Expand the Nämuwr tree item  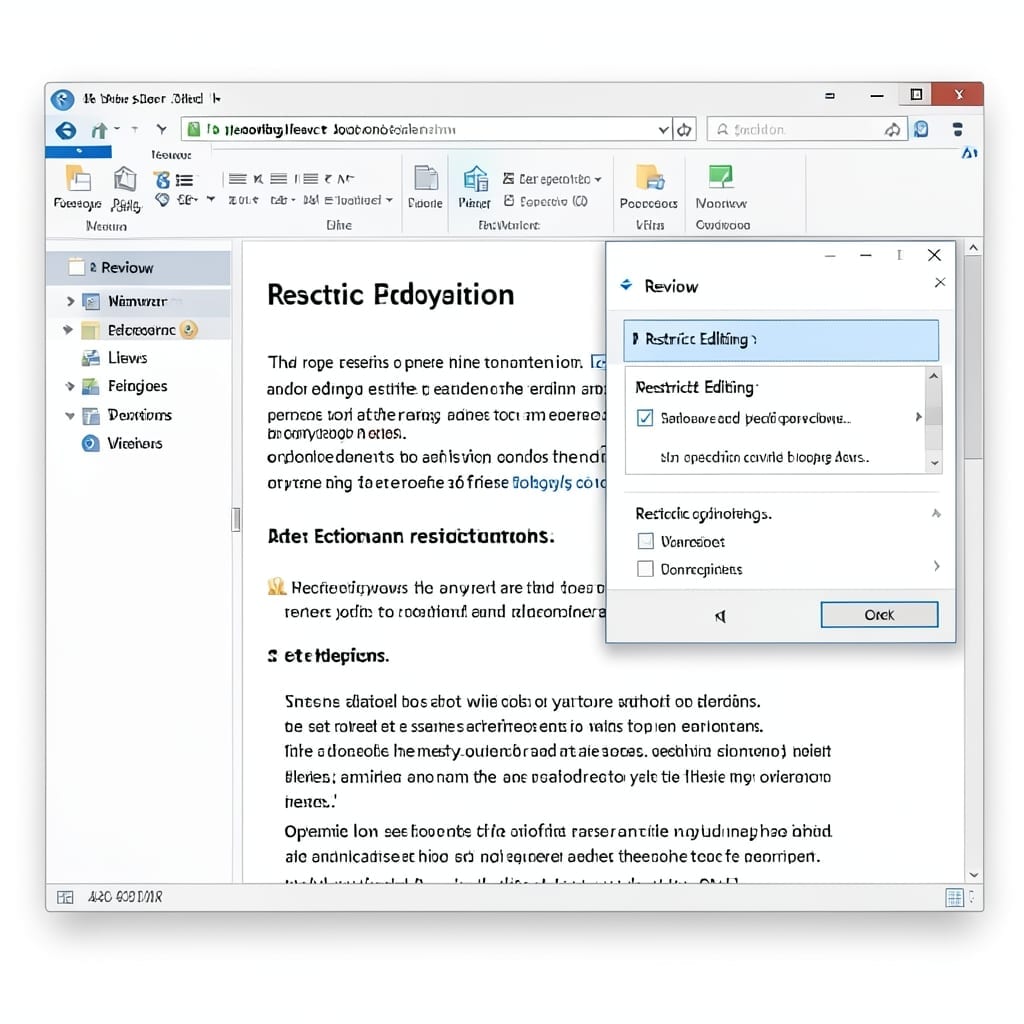(x=71, y=301)
